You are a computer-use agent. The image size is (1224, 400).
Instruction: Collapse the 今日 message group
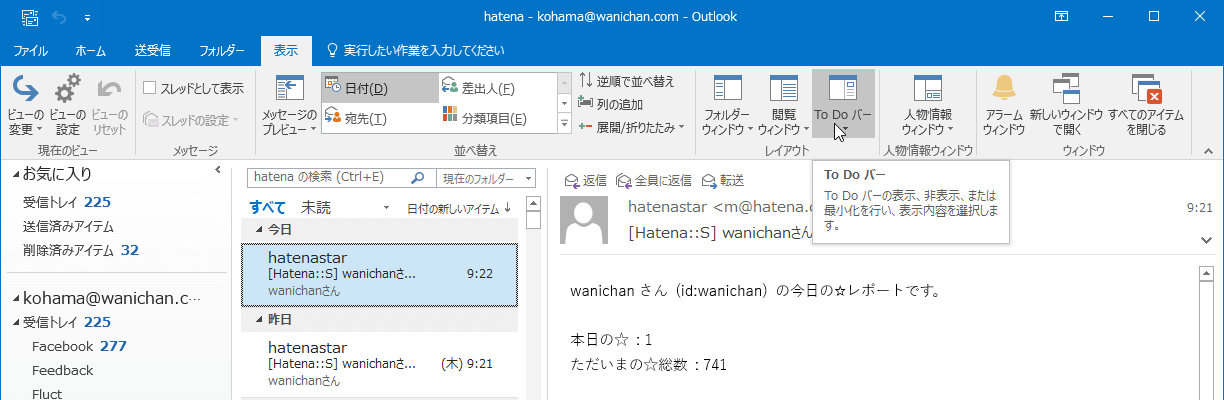click(259, 230)
